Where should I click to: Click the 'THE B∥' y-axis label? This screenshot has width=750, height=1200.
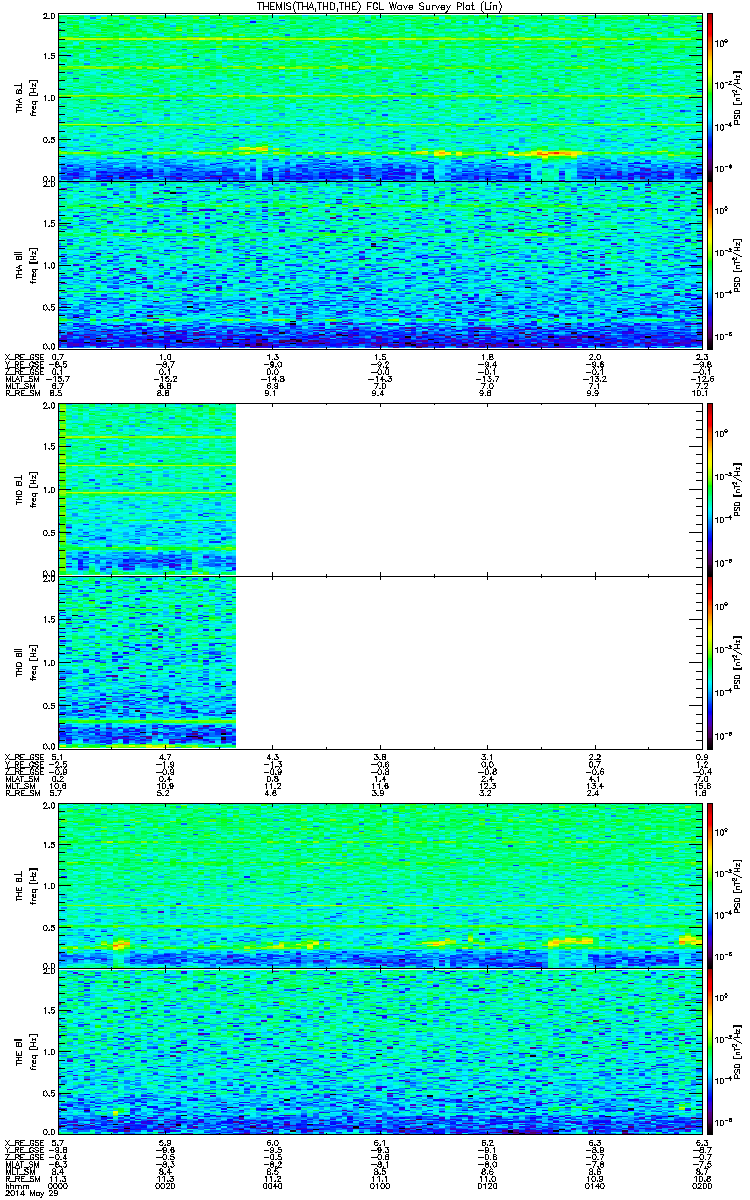click(x=19, y=1051)
